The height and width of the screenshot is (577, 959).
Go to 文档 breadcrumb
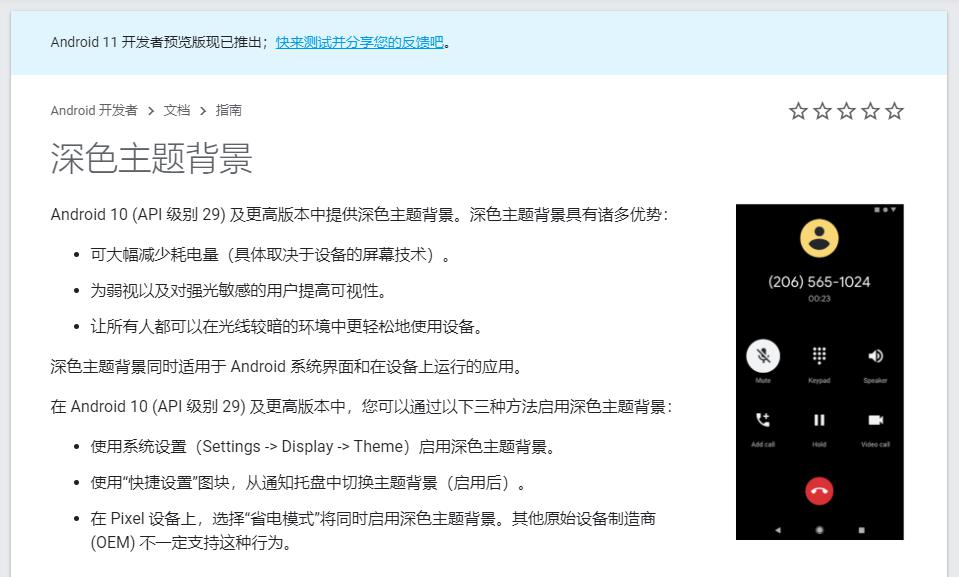point(177,110)
